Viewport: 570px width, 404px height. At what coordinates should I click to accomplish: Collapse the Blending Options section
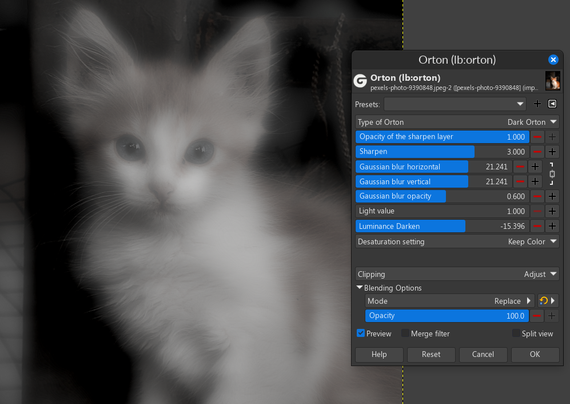pos(360,288)
